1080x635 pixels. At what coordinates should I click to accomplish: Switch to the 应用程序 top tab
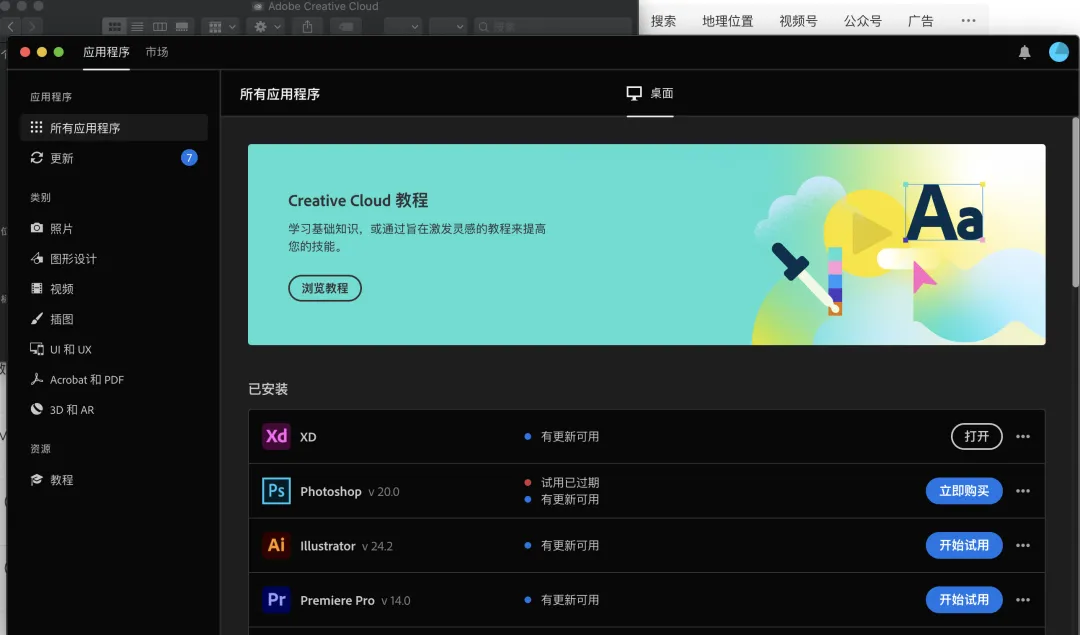tap(106, 52)
